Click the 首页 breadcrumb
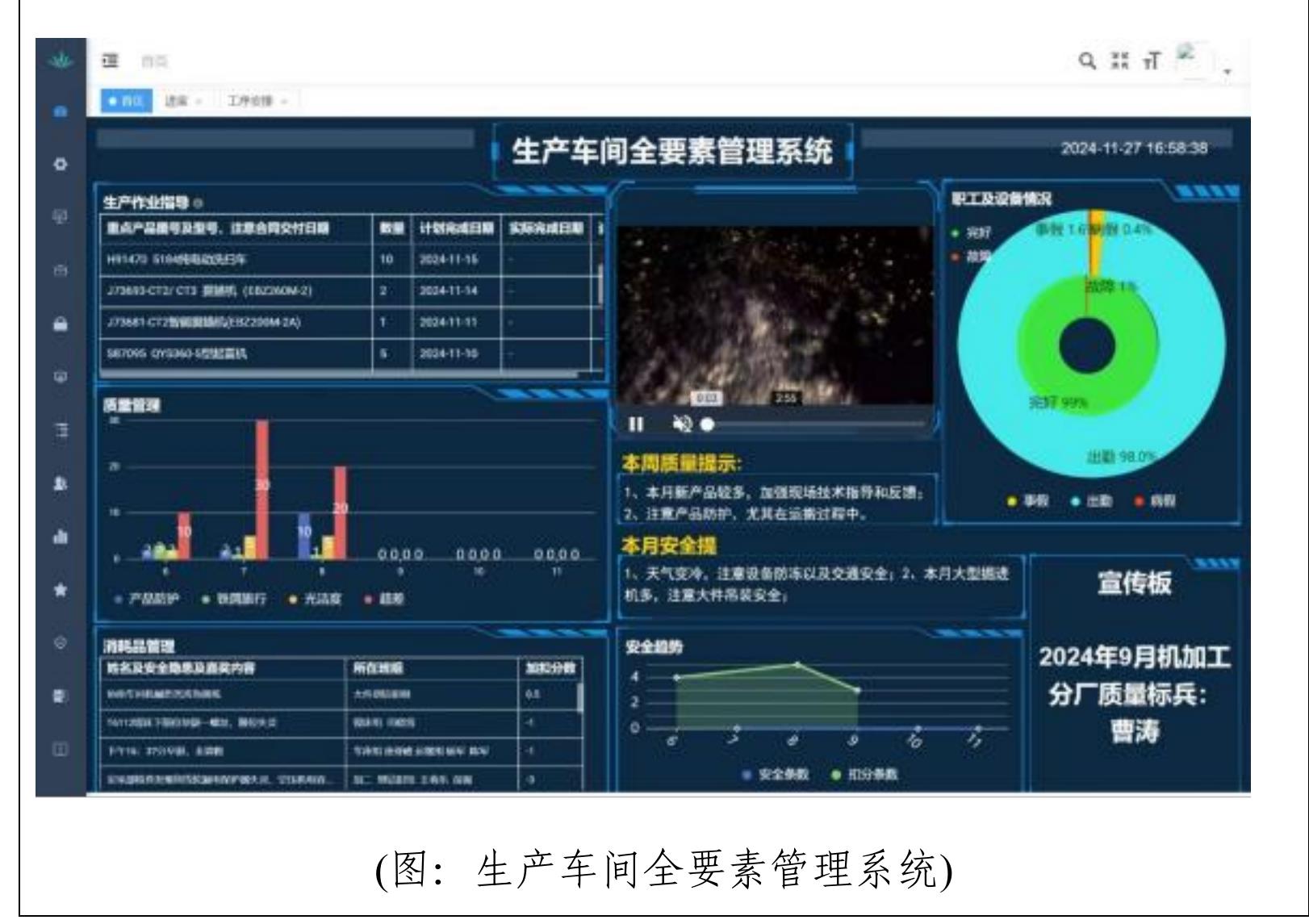The width and height of the screenshot is (1309, 924). tap(154, 61)
